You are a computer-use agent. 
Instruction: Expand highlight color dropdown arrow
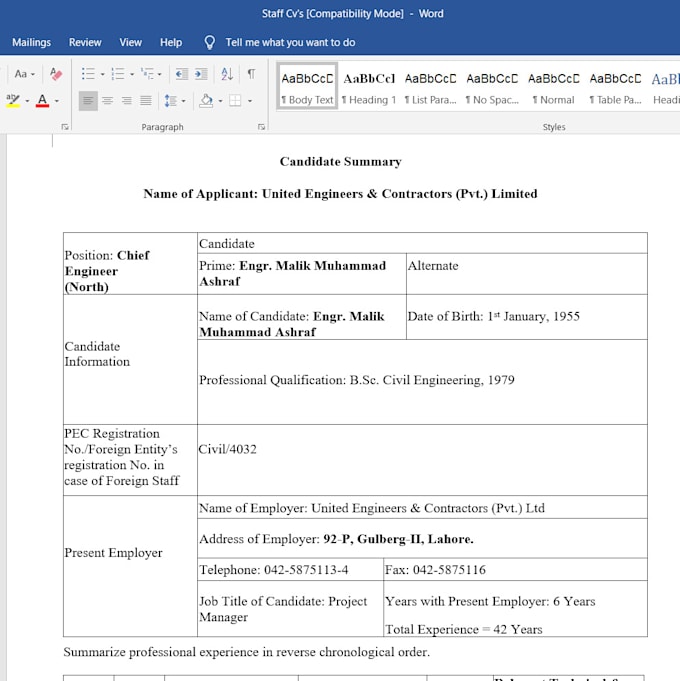tap(27, 101)
